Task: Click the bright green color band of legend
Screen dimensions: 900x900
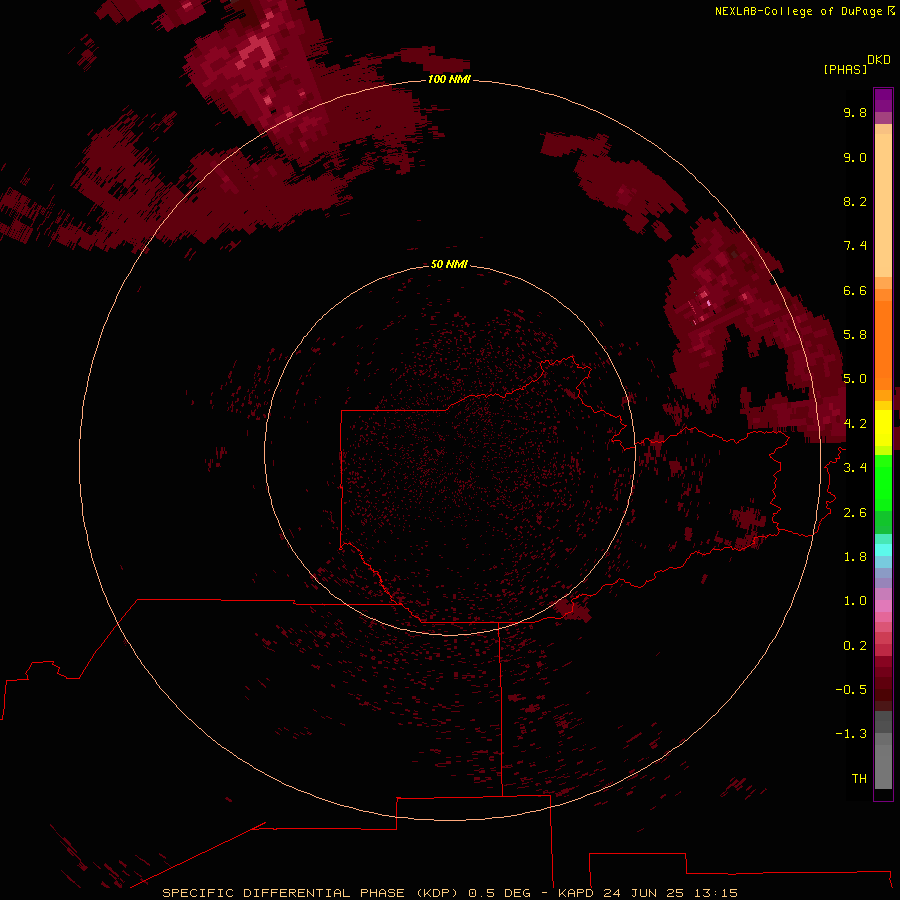Action: pyautogui.click(x=883, y=483)
